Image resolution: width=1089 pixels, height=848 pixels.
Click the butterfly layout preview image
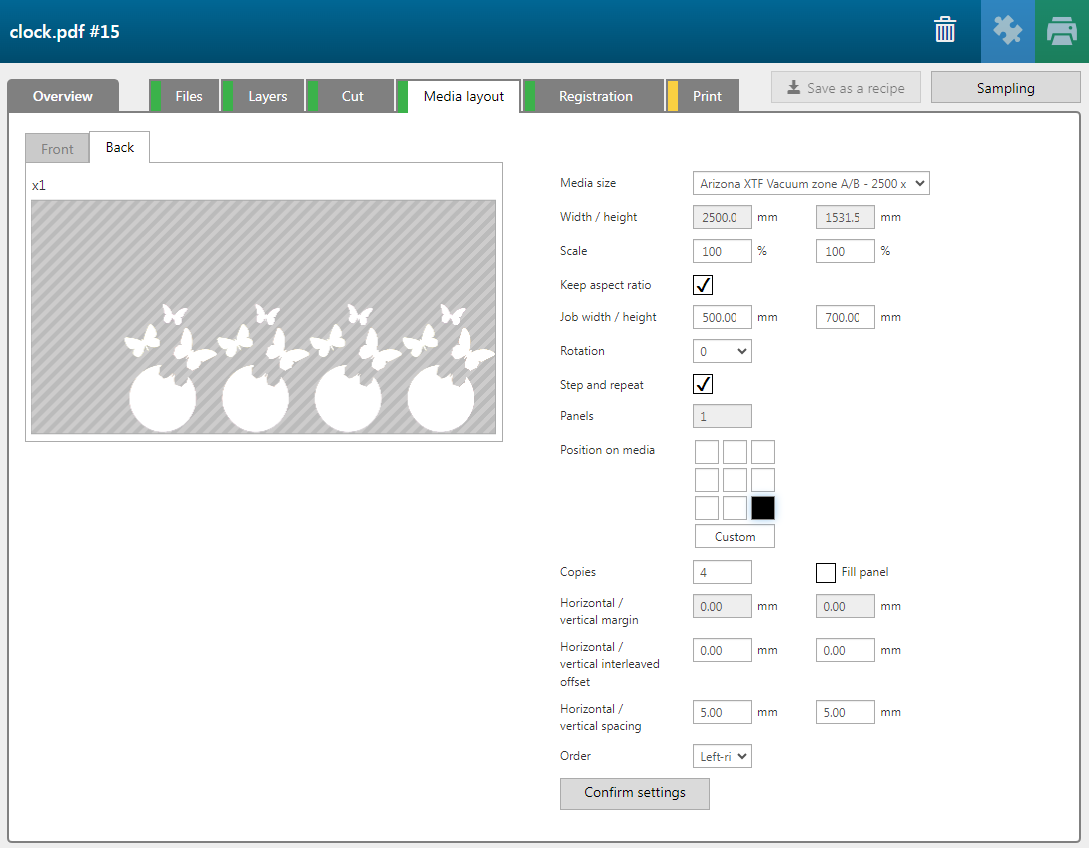(264, 317)
